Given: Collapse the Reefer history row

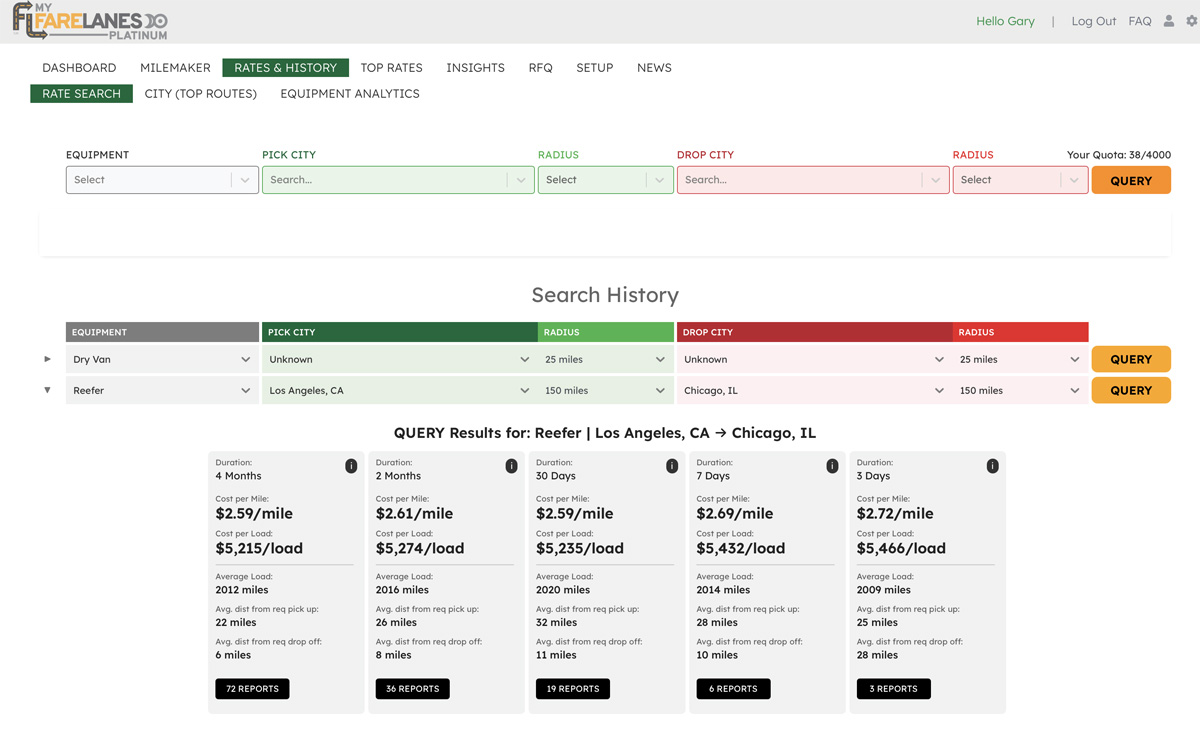Looking at the screenshot, I should point(47,390).
